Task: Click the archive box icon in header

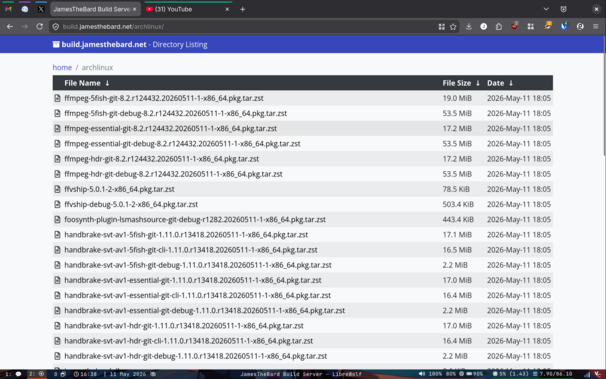Action: pos(56,44)
